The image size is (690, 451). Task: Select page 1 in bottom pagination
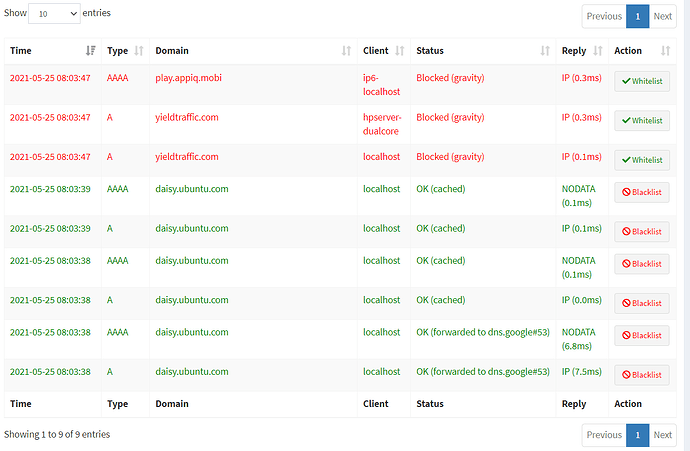(x=637, y=435)
